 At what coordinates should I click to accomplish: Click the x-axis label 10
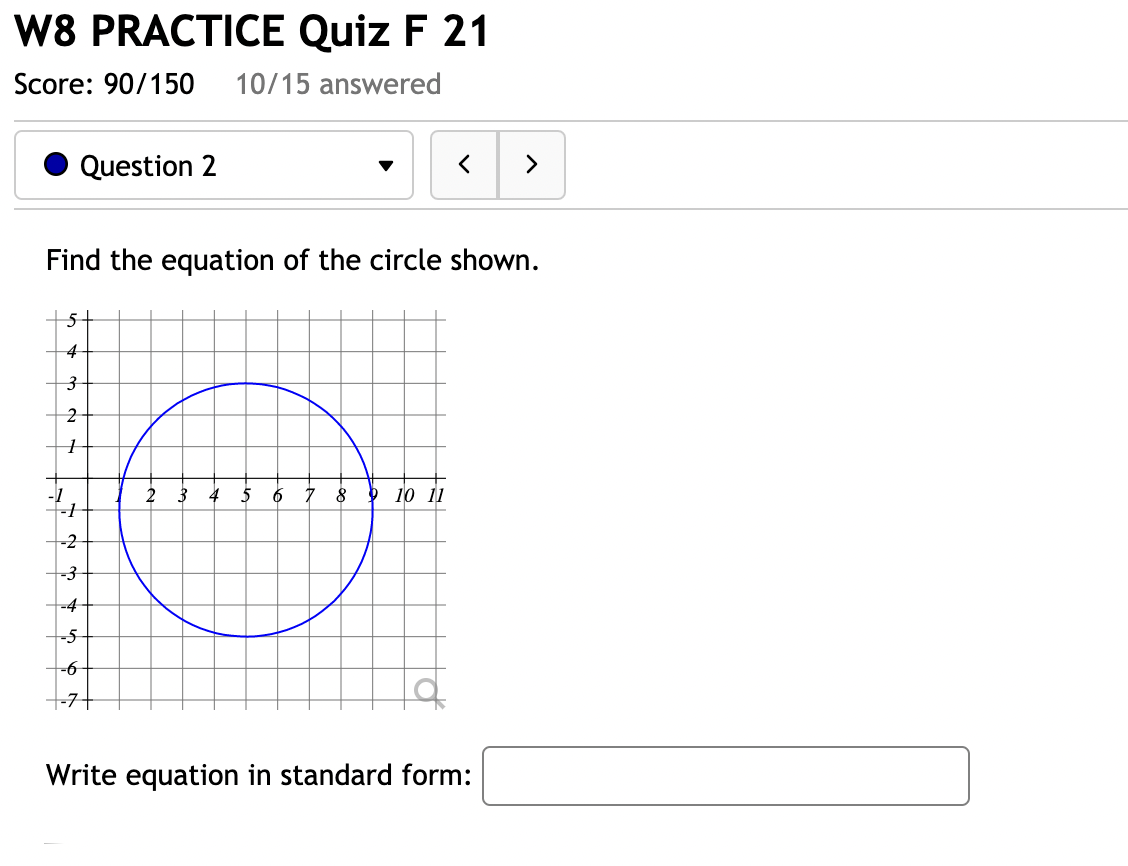point(404,496)
